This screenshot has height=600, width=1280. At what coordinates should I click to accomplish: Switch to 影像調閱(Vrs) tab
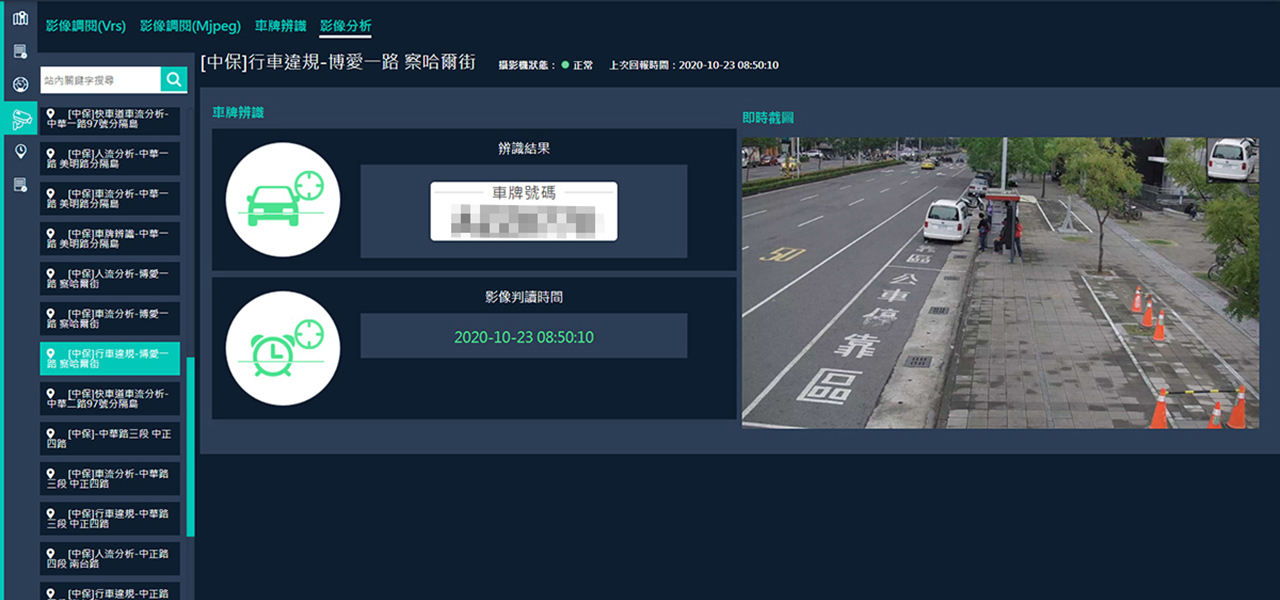click(x=86, y=26)
